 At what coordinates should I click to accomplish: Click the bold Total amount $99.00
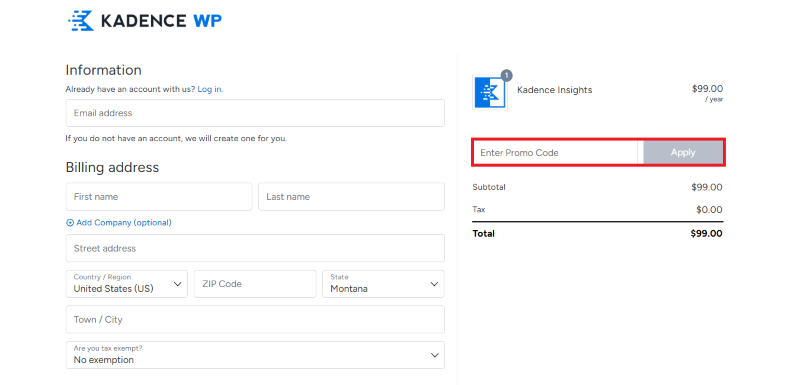706,234
